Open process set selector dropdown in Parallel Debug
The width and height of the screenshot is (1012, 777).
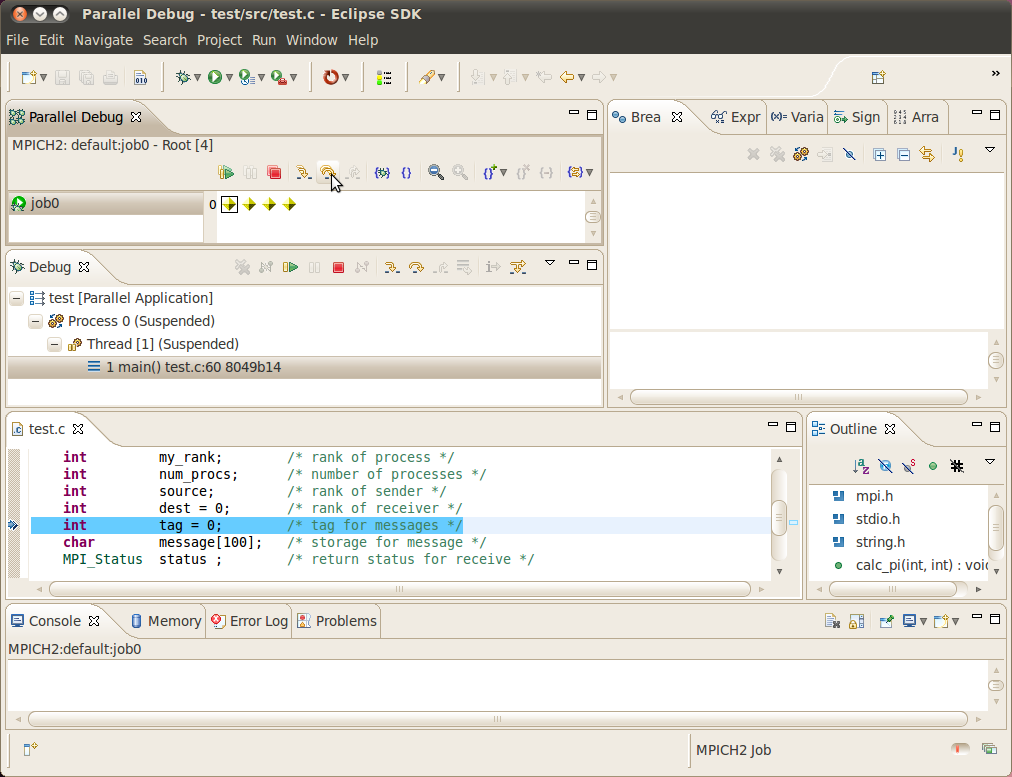[589, 173]
